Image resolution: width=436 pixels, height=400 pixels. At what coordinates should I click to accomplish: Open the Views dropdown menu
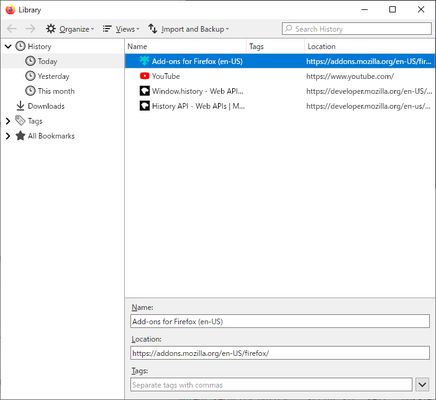(121, 29)
